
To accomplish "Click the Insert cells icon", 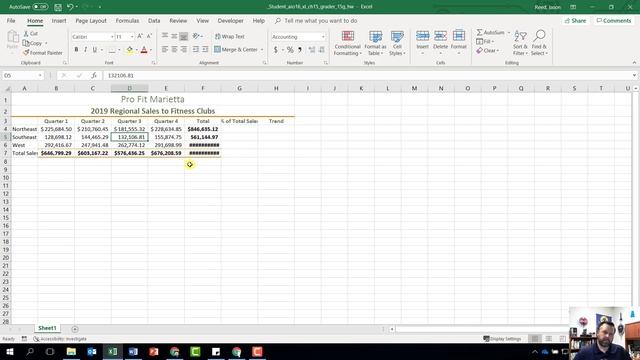I will pos(422,36).
